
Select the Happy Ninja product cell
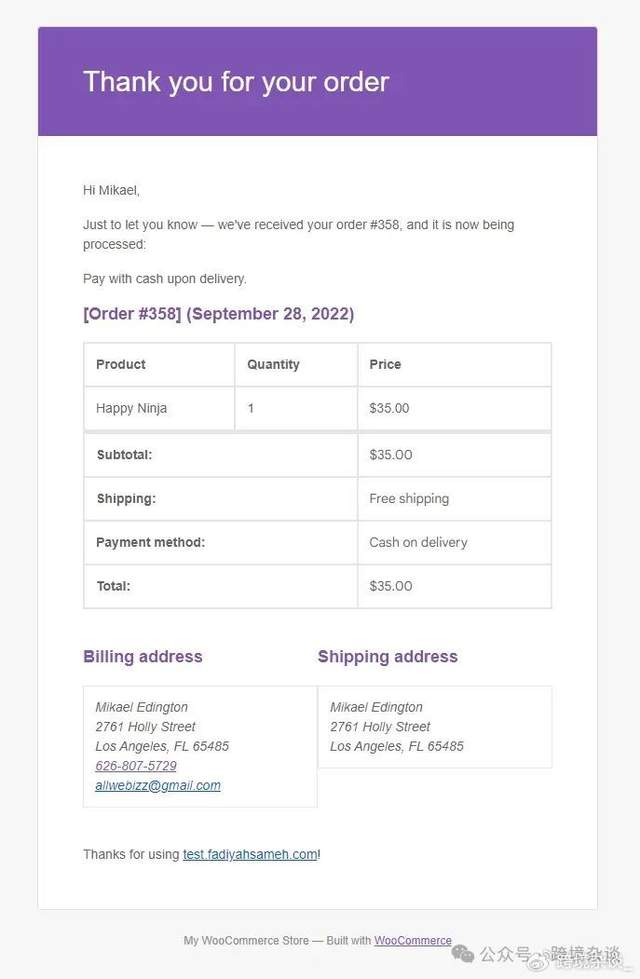tap(132, 409)
